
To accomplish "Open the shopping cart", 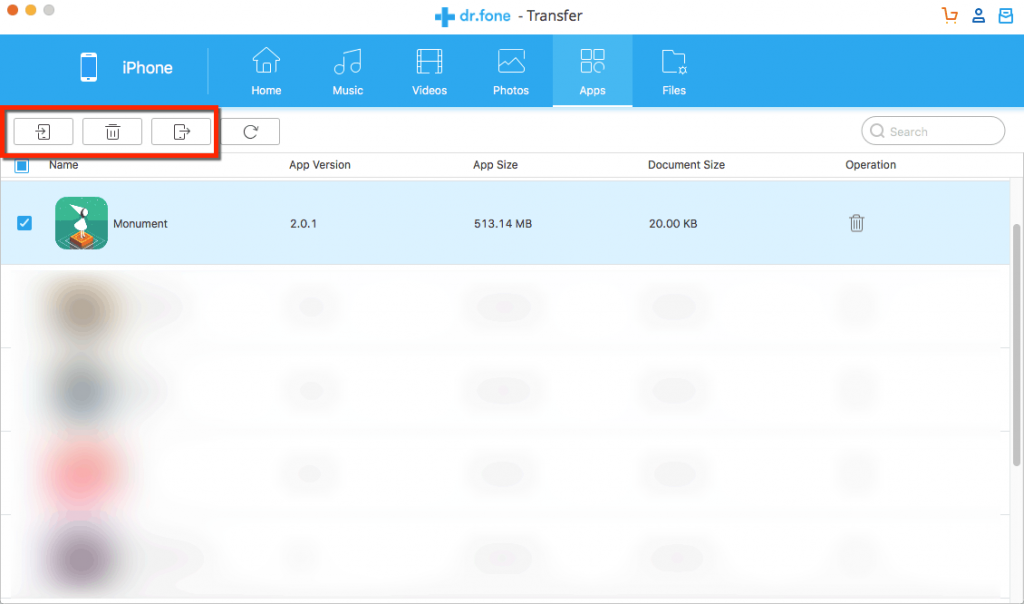I will pyautogui.click(x=948, y=15).
